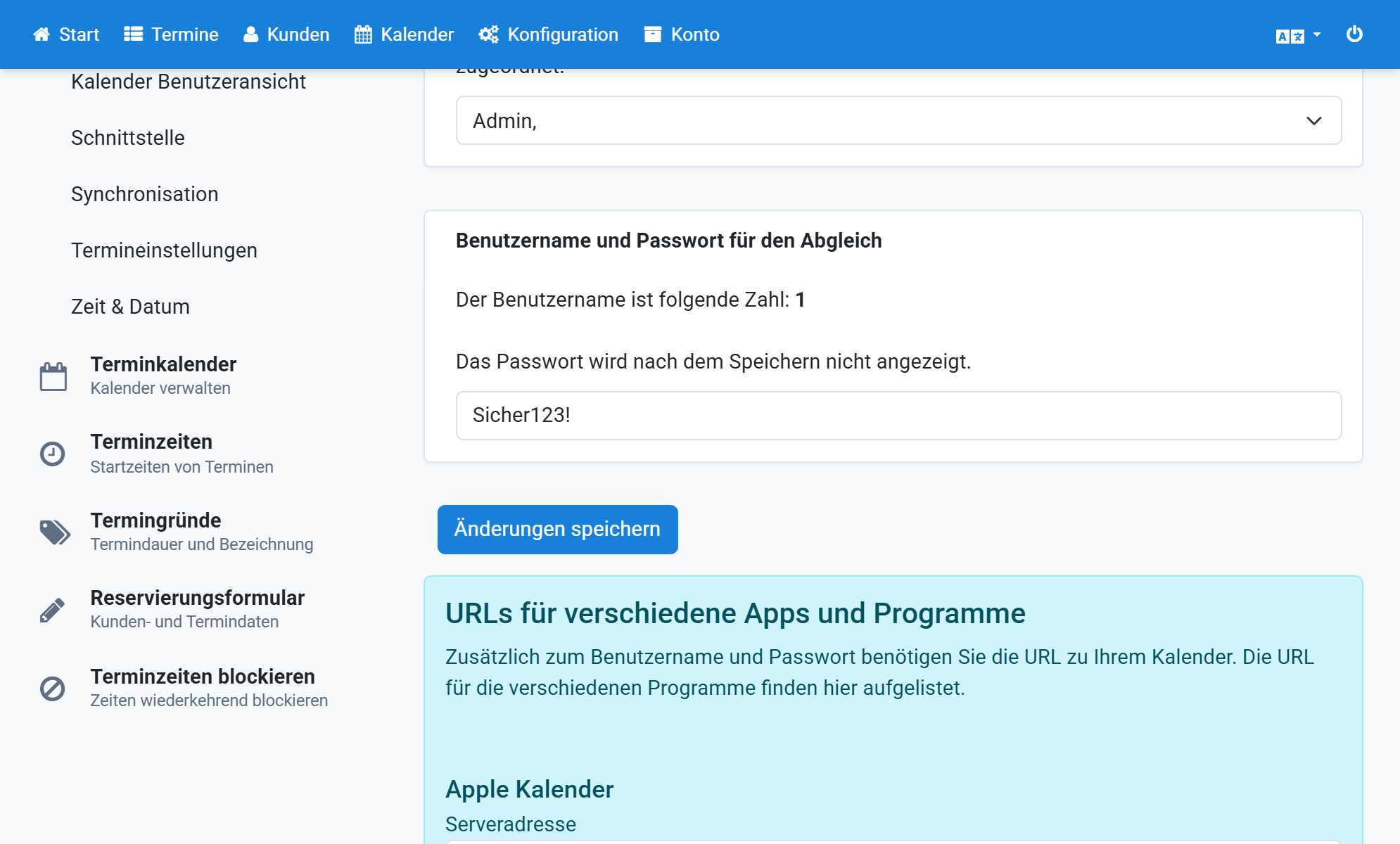1400x844 pixels.
Task: Click the 'Kunden- und Termindaten' subtitle
Action: 184,622
